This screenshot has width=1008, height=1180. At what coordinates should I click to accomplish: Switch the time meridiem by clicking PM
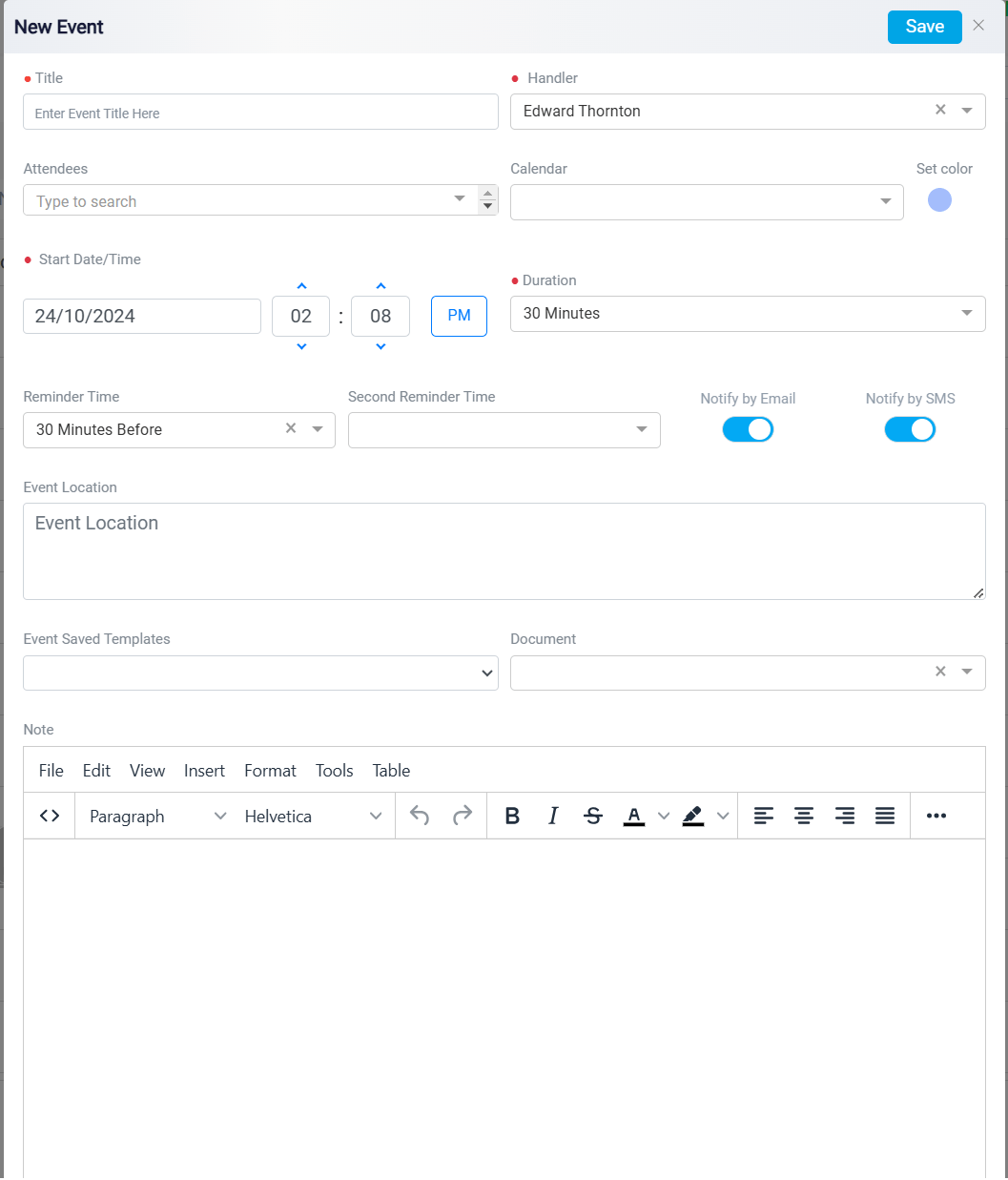[x=459, y=316]
